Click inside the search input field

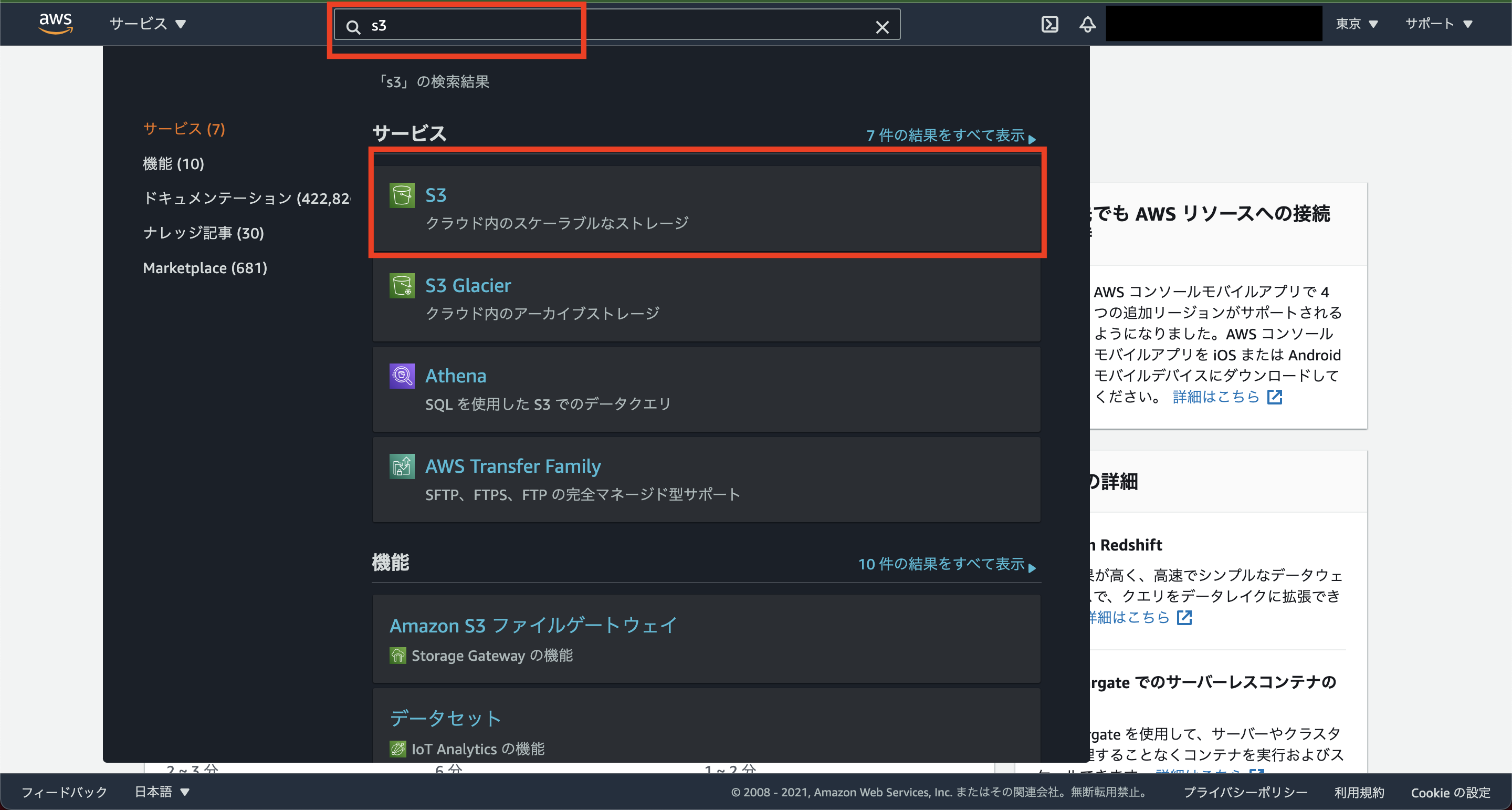coord(528,26)
